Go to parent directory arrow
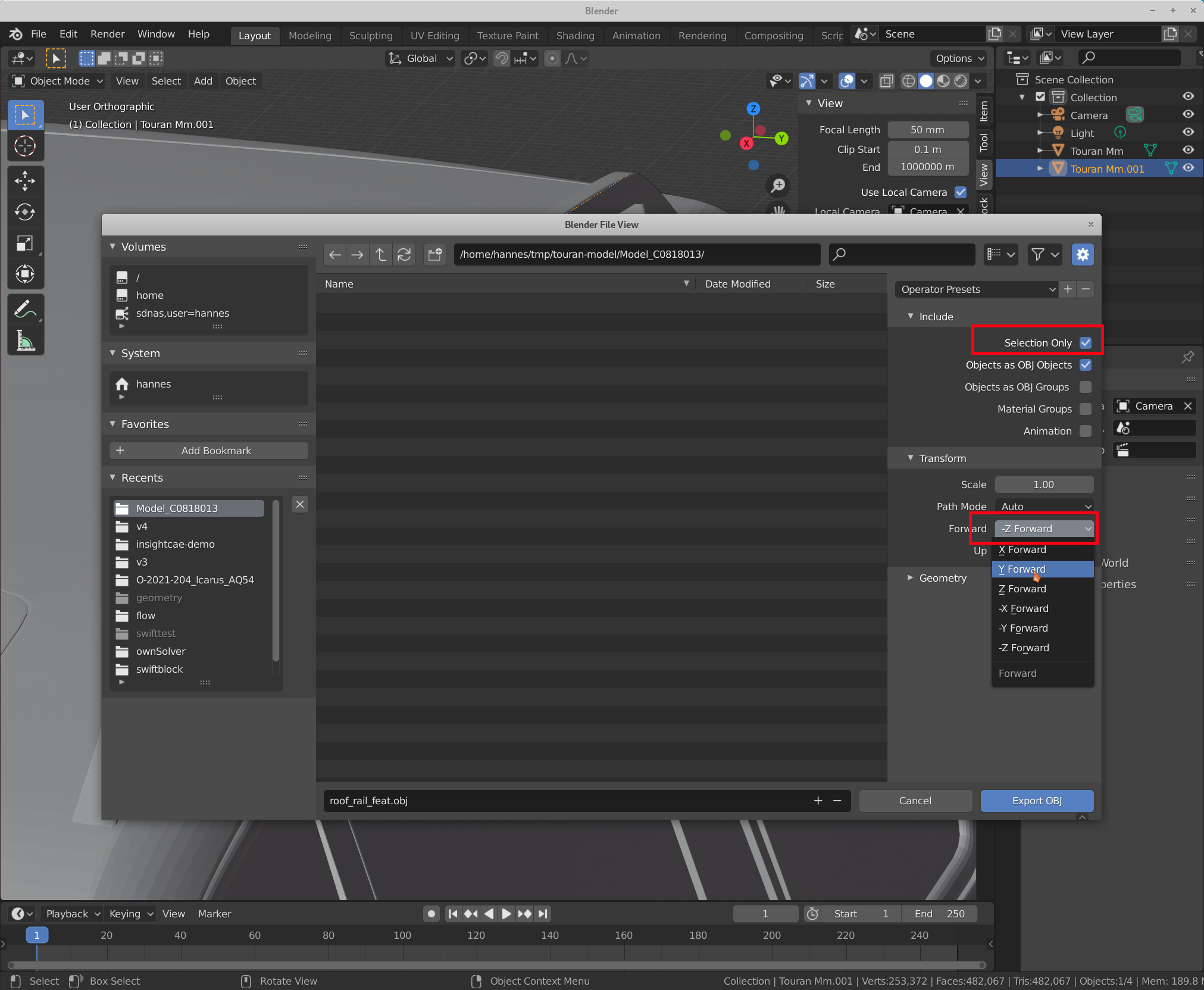The width and height of the screenshot is (1204, 990). coord(381,255)
